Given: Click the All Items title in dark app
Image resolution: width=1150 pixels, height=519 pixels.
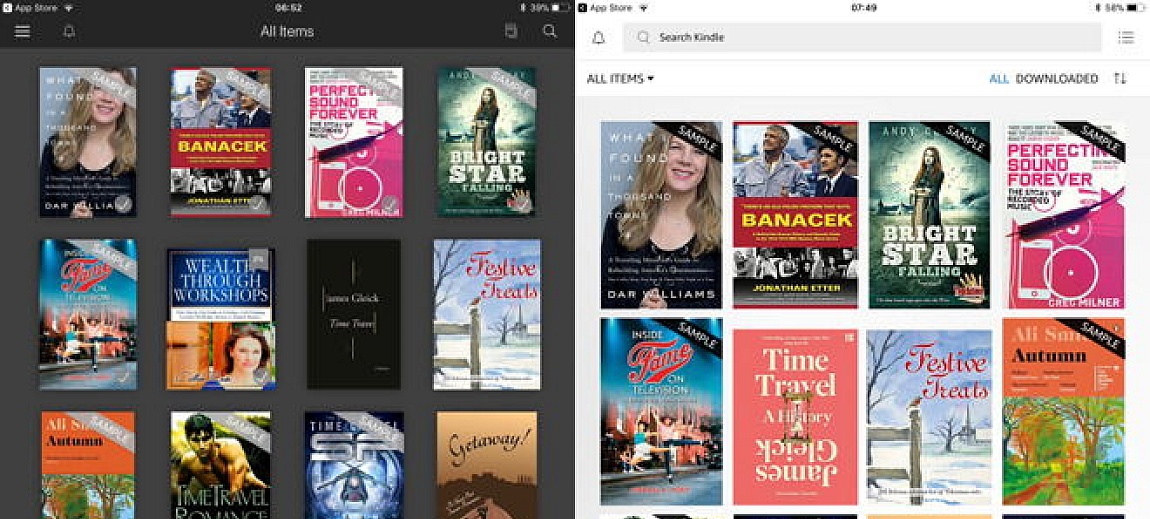Looking at the screenshot, I should point(287,32).
